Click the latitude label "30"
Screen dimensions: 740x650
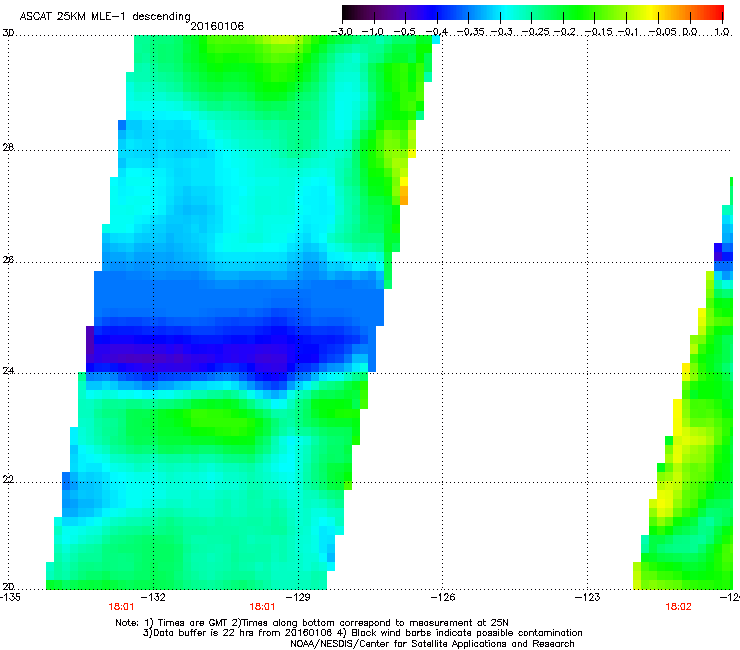click(8, 33)
